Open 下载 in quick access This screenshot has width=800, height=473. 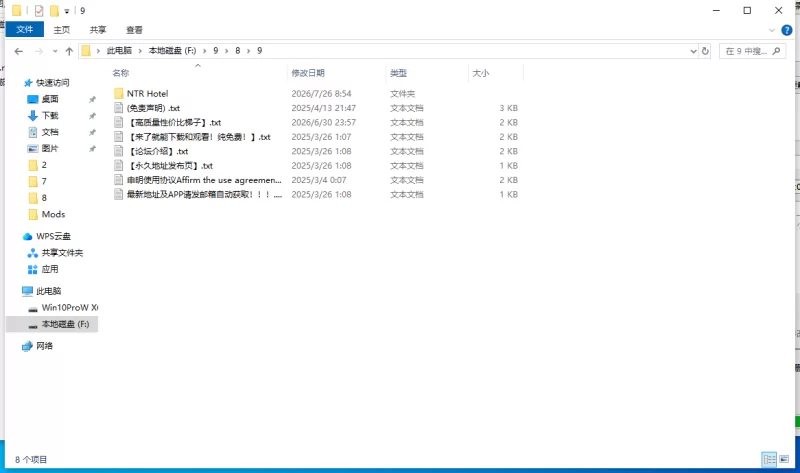[x=50, y=115]
